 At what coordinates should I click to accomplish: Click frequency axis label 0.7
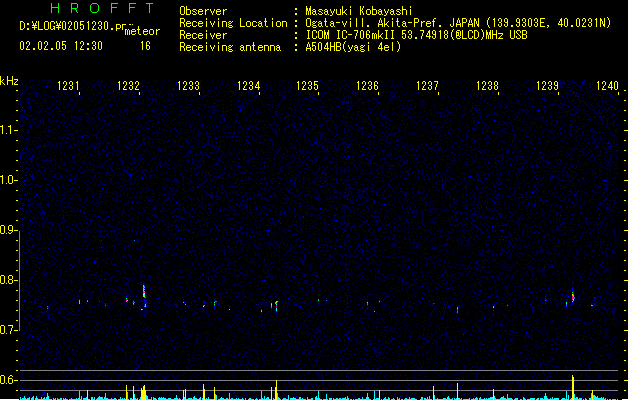point(8,330)
